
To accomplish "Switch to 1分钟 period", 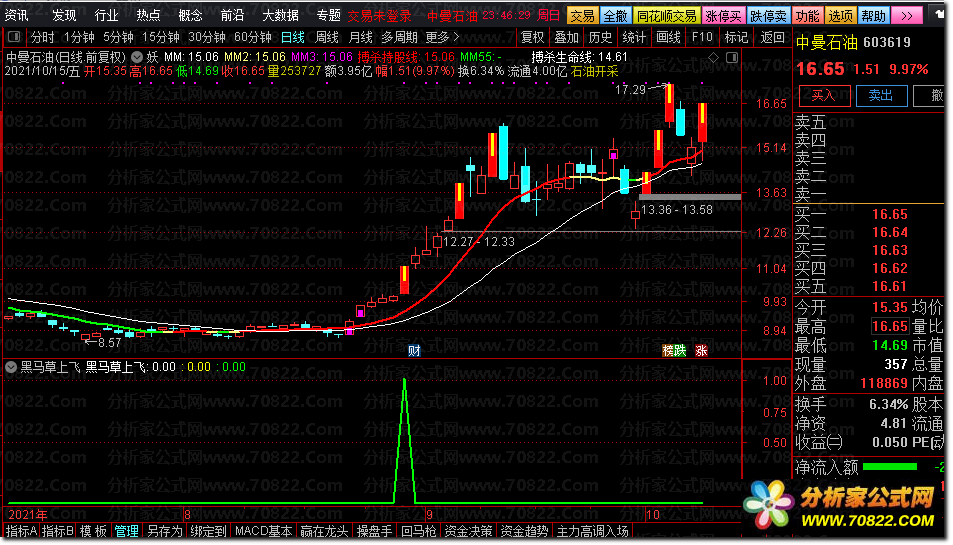I will point(80,37).
